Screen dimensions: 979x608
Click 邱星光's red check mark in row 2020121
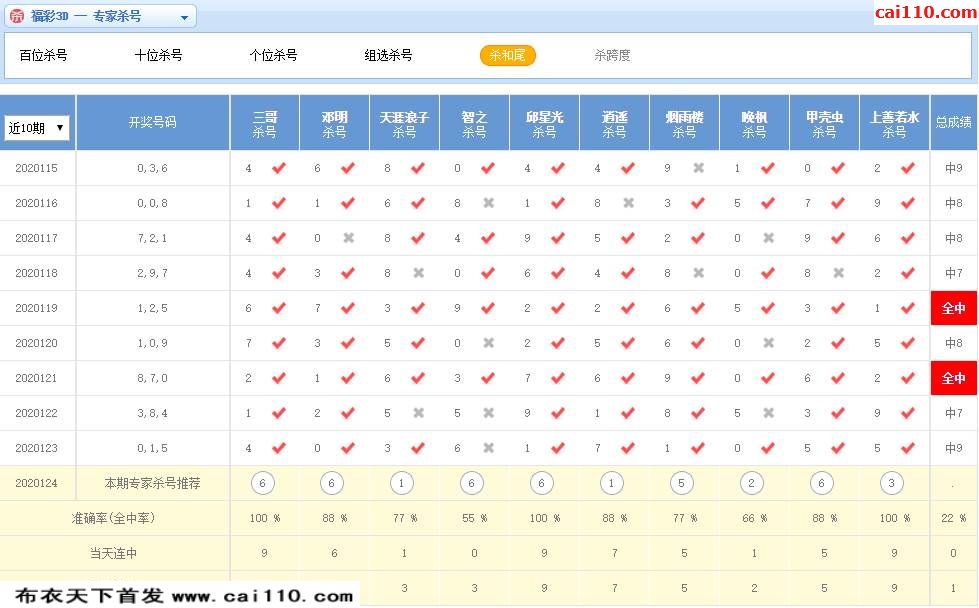click(558, 378)
